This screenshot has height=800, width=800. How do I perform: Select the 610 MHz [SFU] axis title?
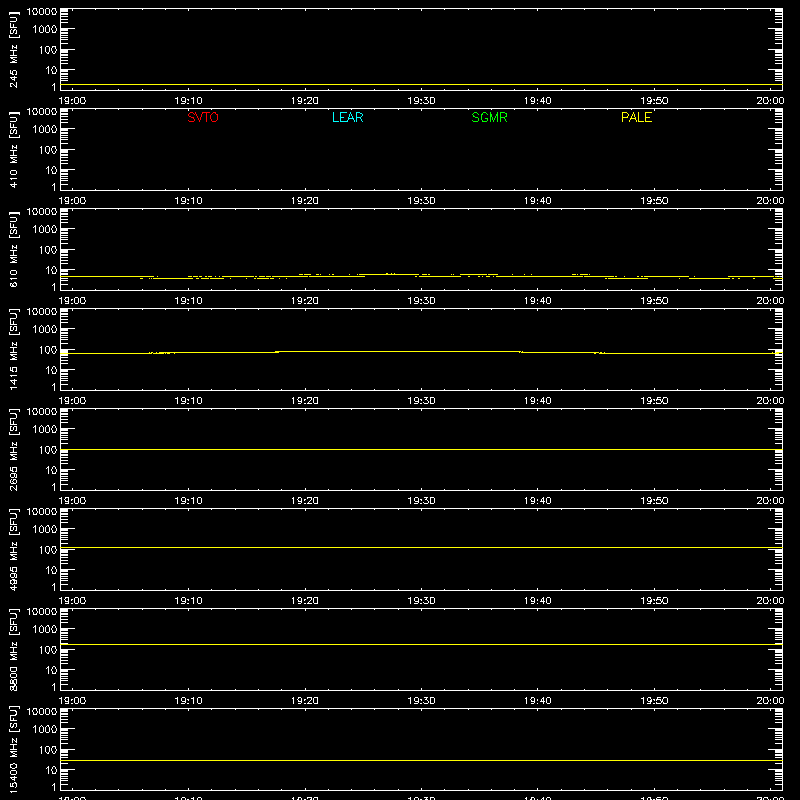[x=14, y=249]
